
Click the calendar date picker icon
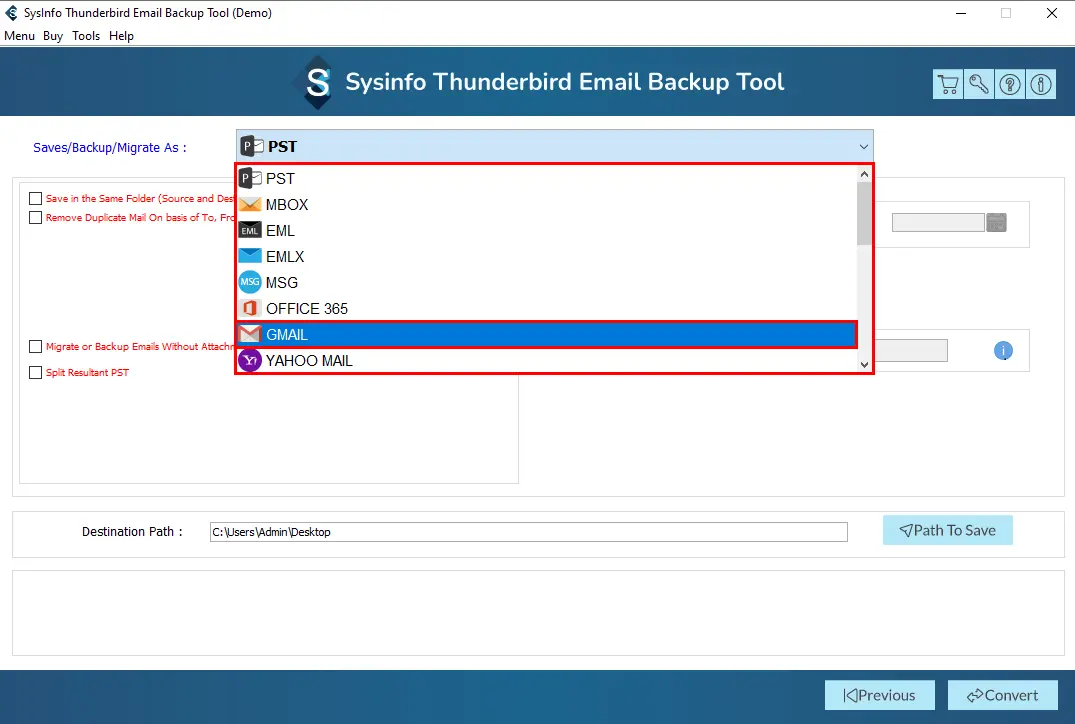(996, 222)
